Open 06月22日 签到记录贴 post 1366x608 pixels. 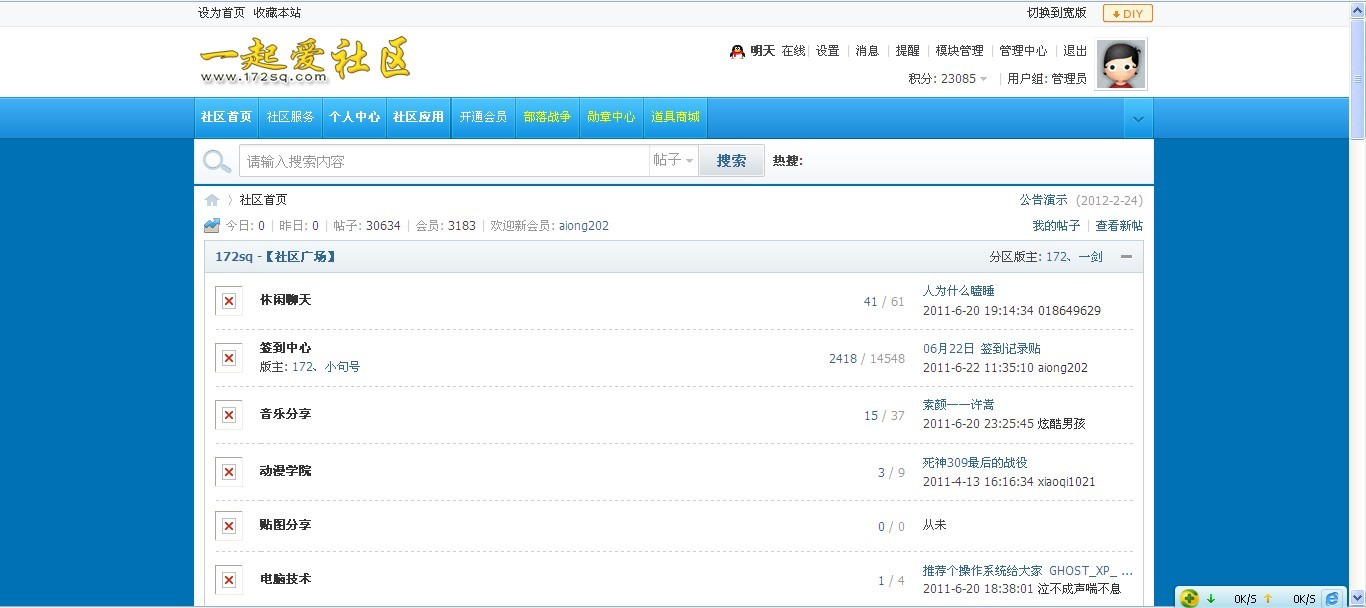click(981, 348)
